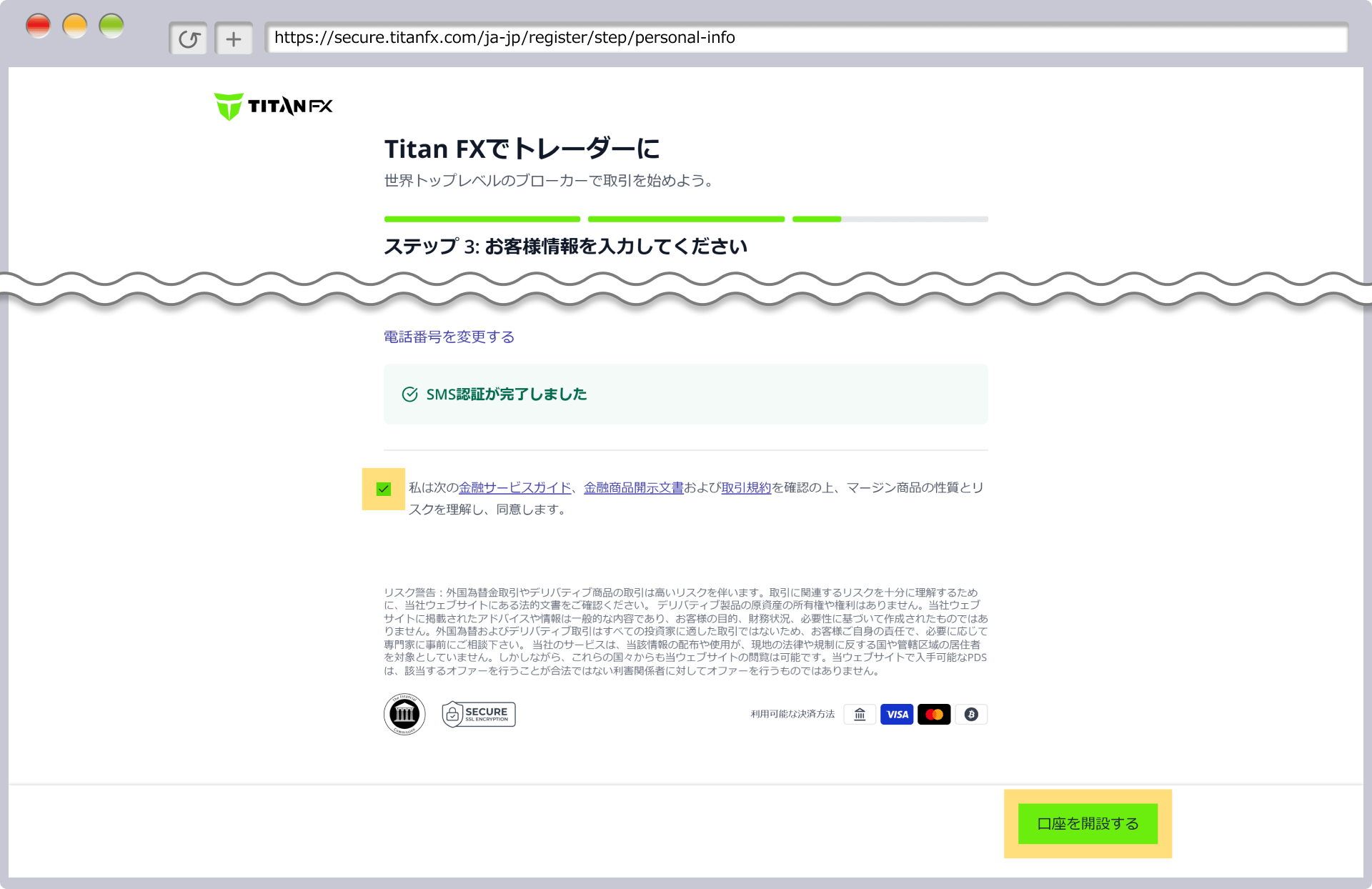
Task: Click the SMS認証が完了しました message
Action: click(x=506, y=394)
